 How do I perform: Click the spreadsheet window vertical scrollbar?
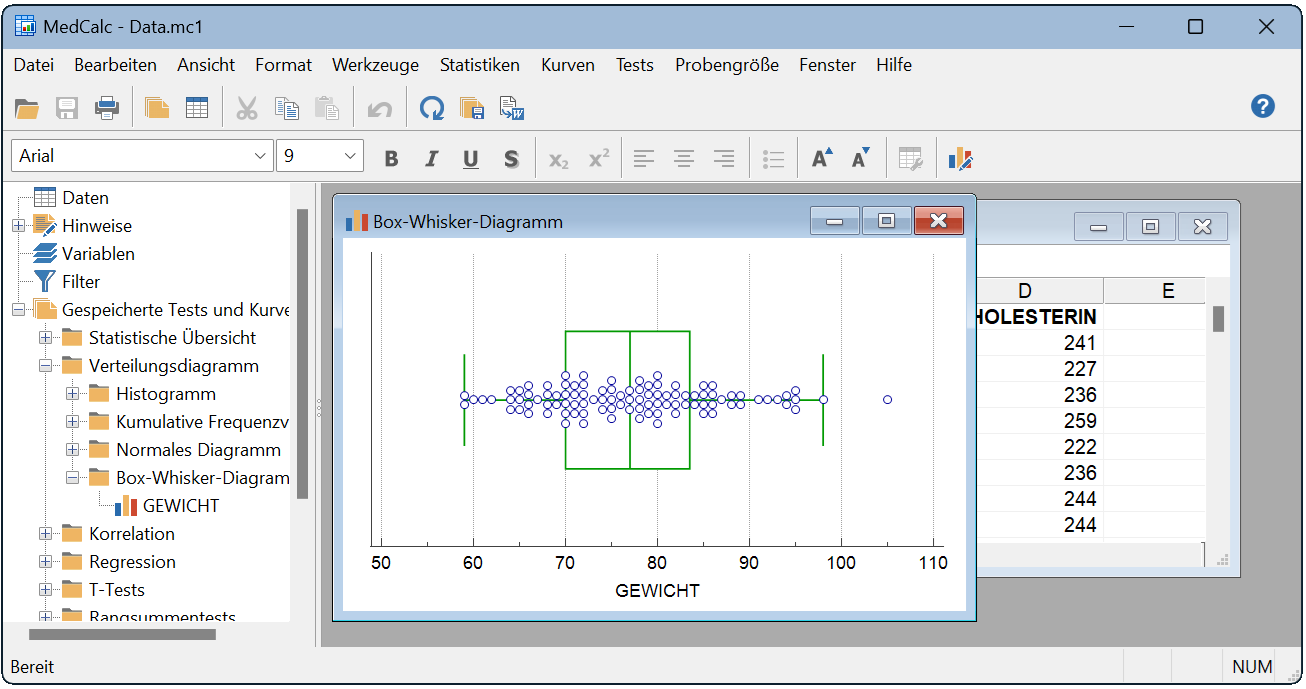tap(1219, 319)
